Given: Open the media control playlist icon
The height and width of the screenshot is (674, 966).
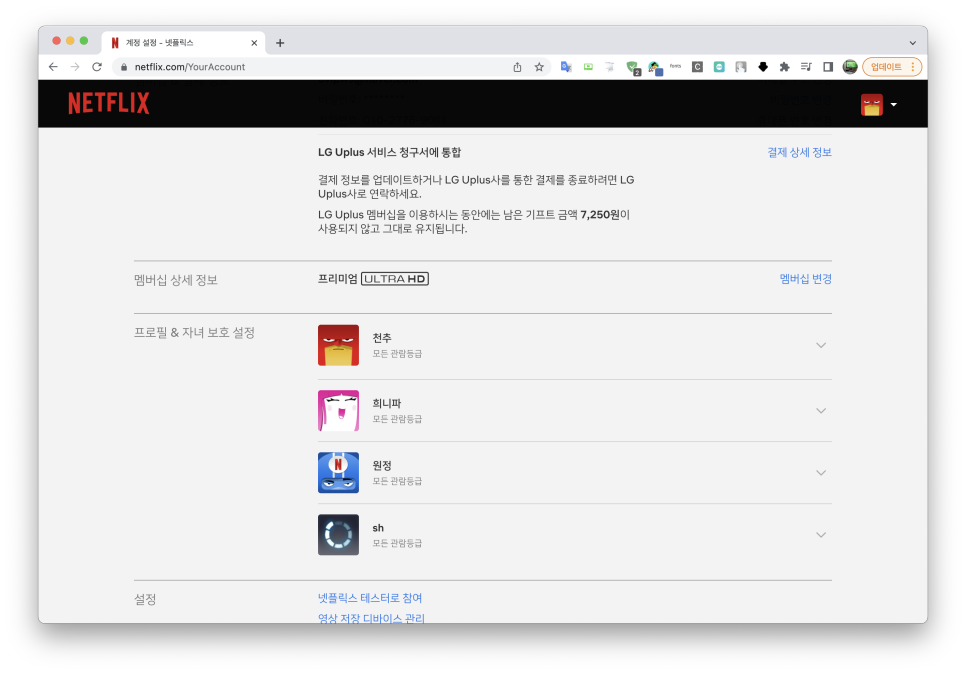Looking at the screenshot, I should click(x=806, y=67).
